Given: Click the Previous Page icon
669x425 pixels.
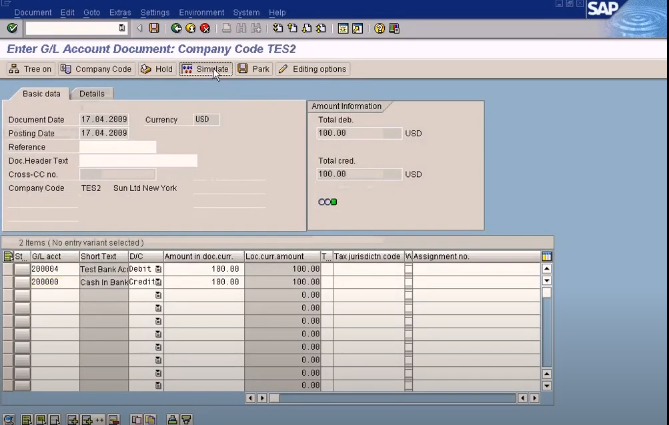Looking at the screenshot, I should (x=292, y=28).
